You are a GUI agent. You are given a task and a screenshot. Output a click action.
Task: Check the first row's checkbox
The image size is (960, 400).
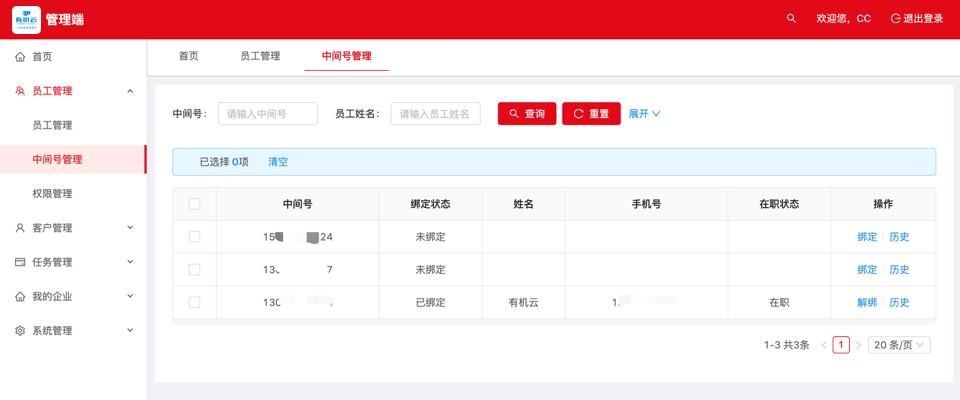(x=194, y=237)
